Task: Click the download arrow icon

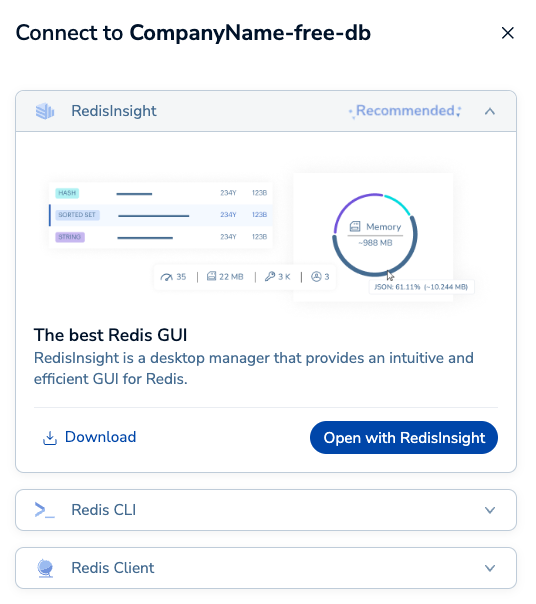Action: click(x=50, y=438)
